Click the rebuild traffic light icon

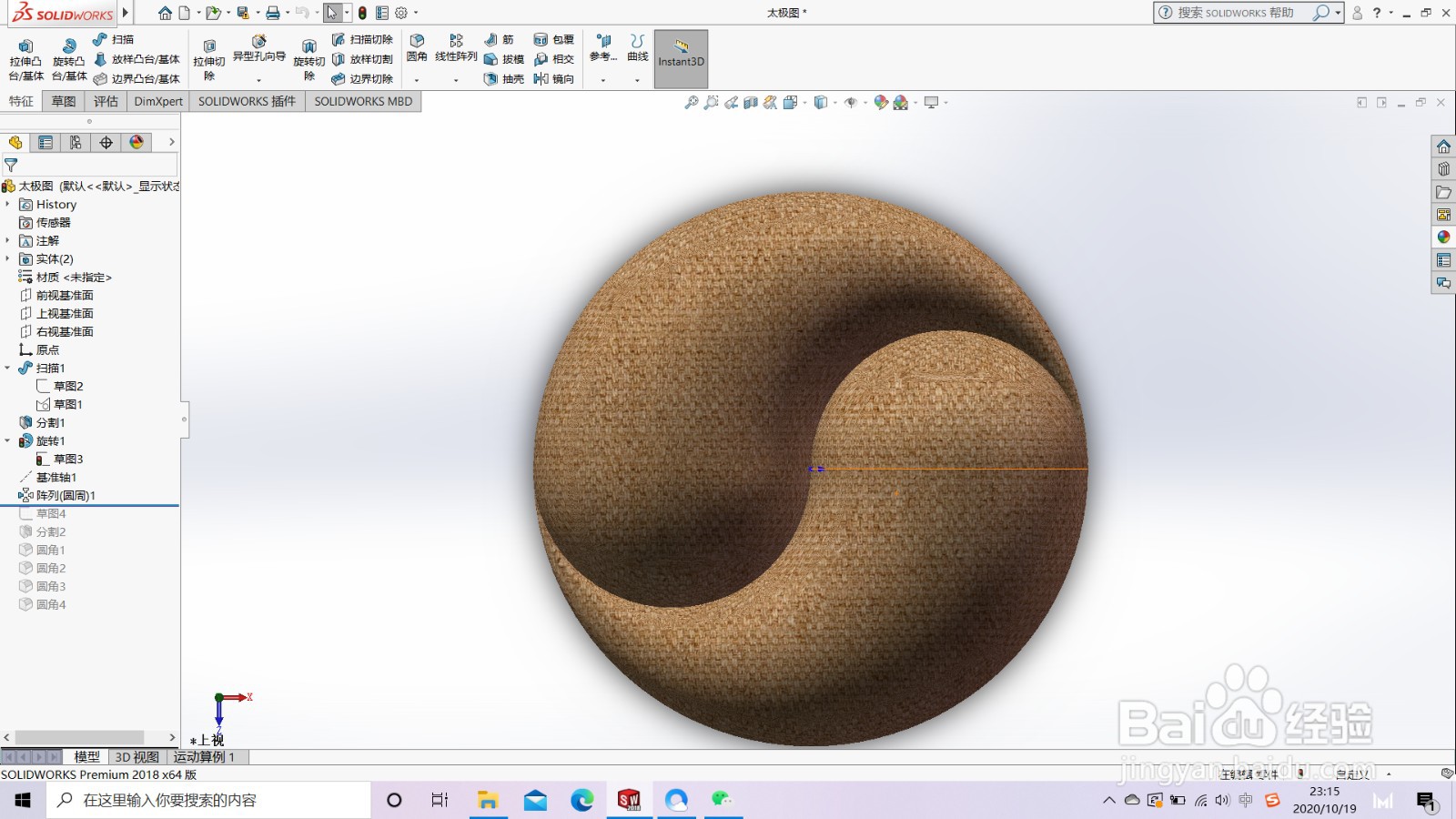[362, 13]
